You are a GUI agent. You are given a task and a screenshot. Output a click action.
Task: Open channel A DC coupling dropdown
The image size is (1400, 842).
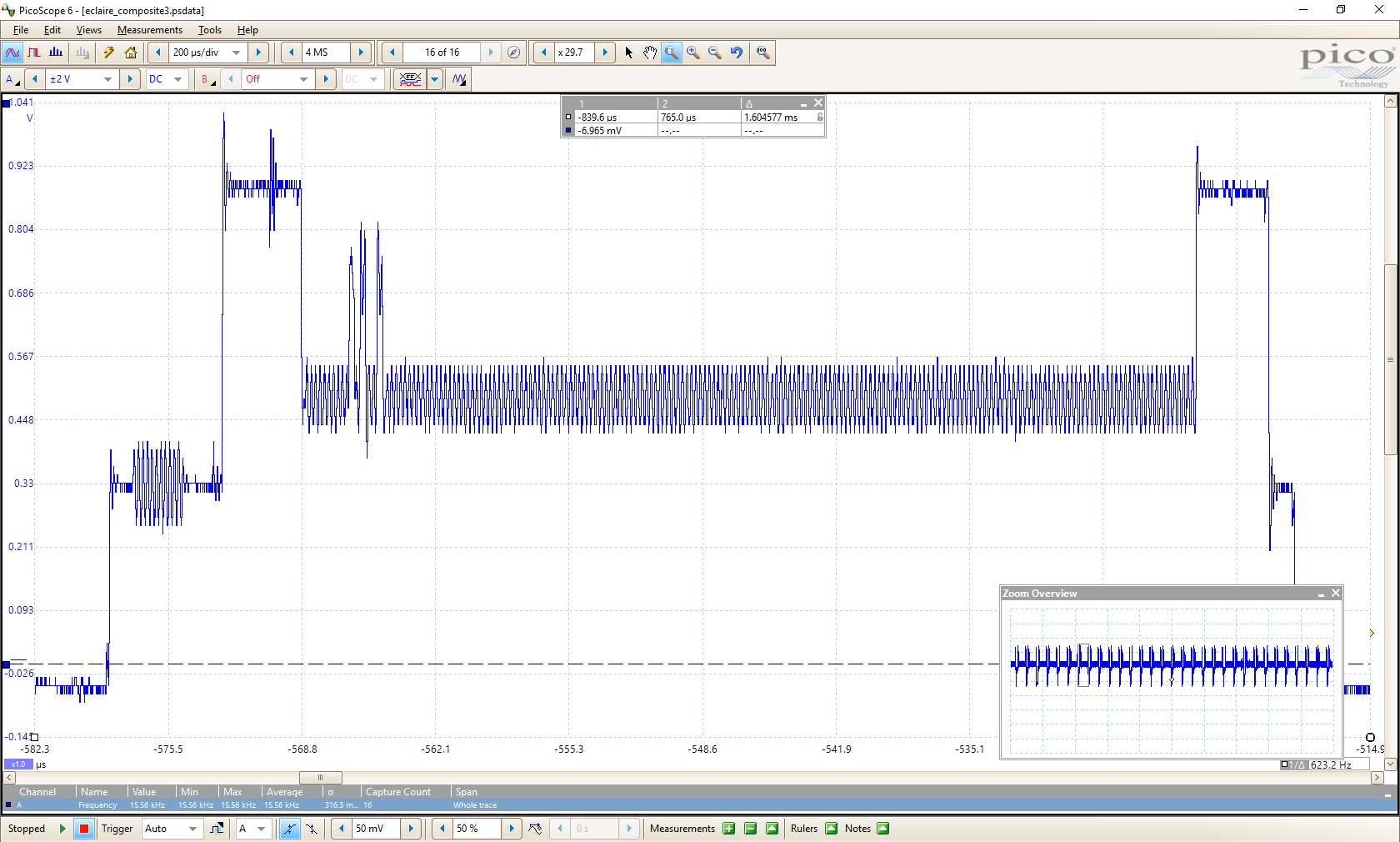tap(177, 79)
